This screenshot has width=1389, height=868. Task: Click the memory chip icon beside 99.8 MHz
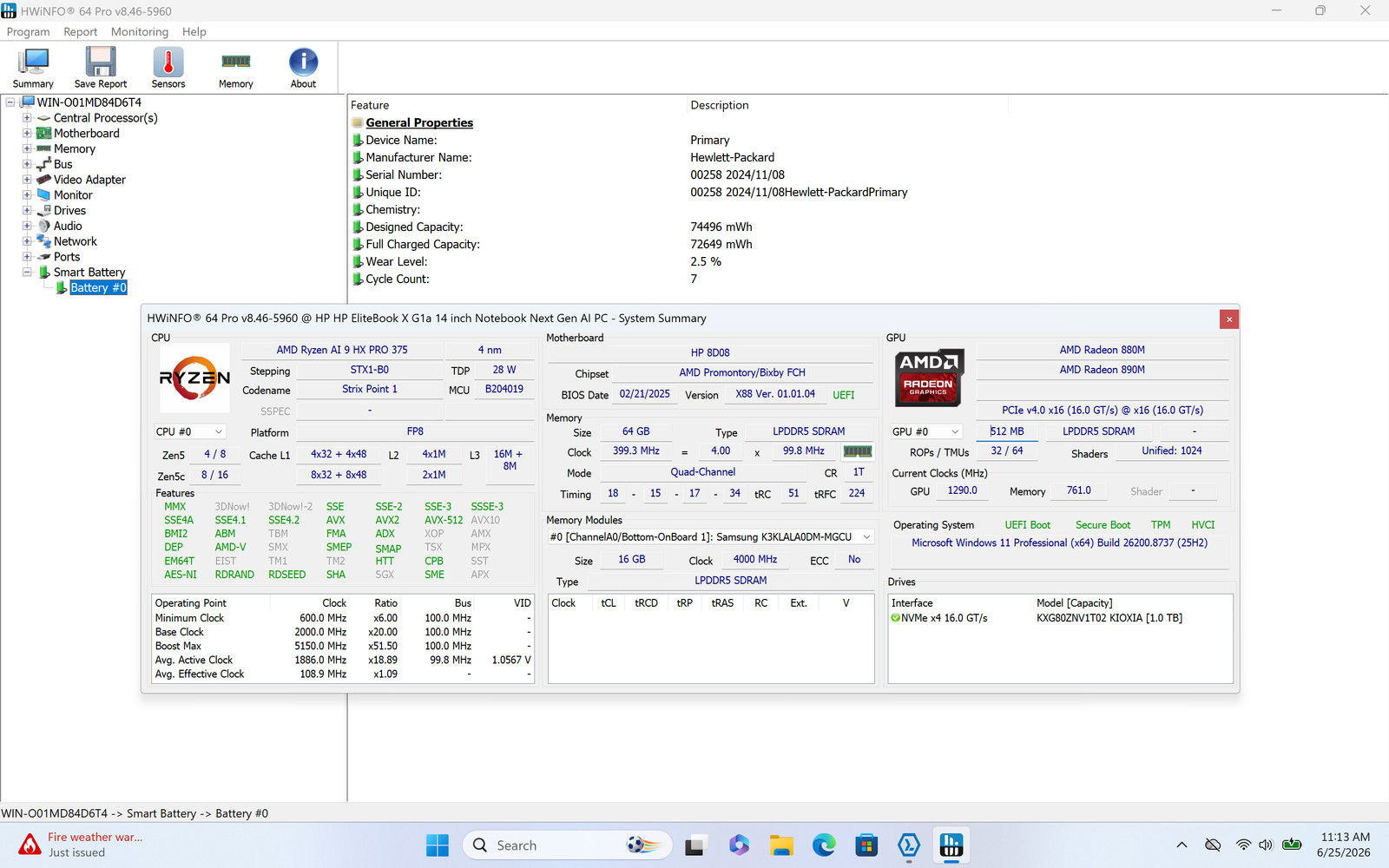click(858, 451)
